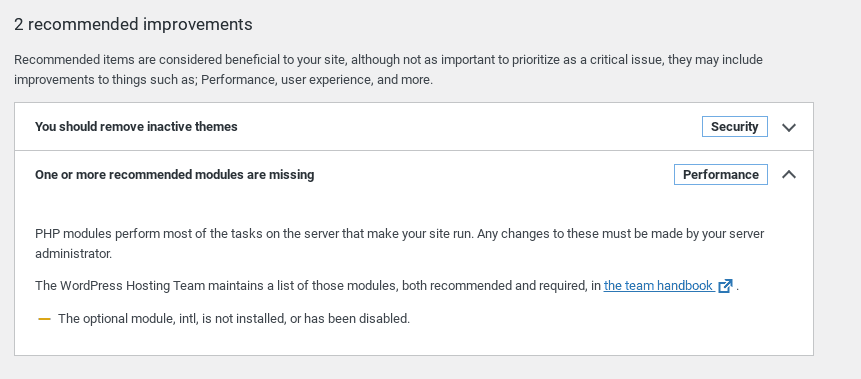The height and width of the screenshot is (379, 861).
Task: Click the 'One or more recommended modules are missing' title
Action: pos(175,175)
